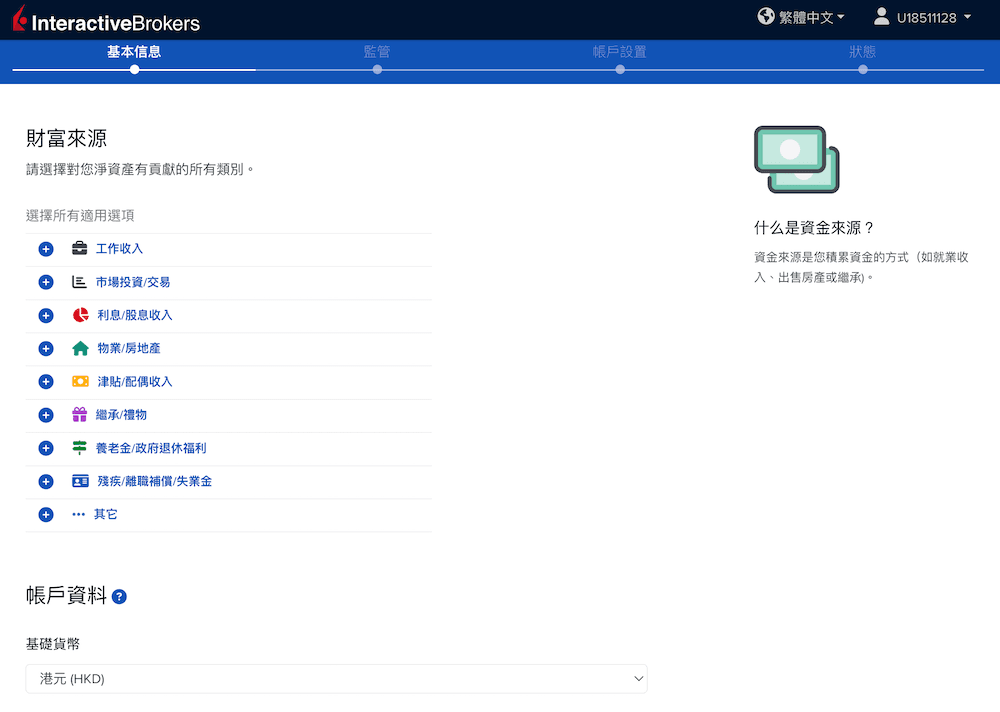This screenshot has width=1000, height=712.
Task: Toggle the plus button for 工作收入
Action: coord(45,248)
